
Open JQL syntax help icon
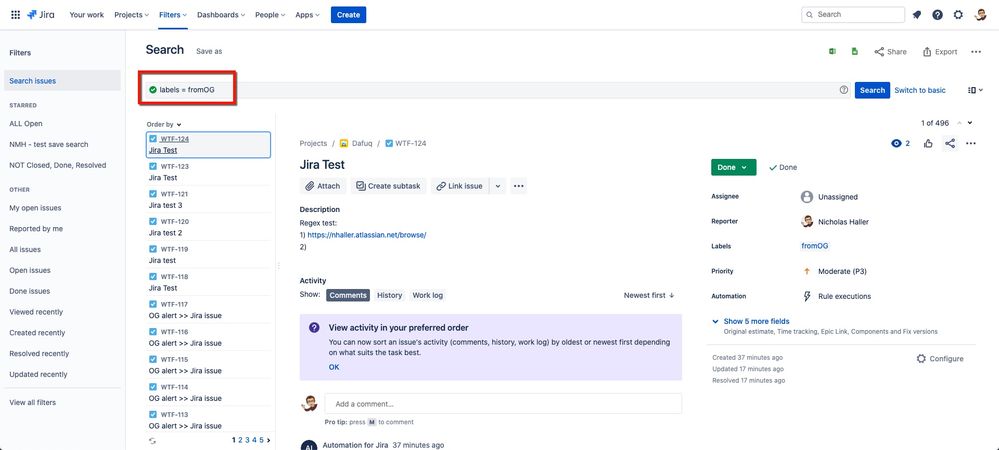(844, 90)
